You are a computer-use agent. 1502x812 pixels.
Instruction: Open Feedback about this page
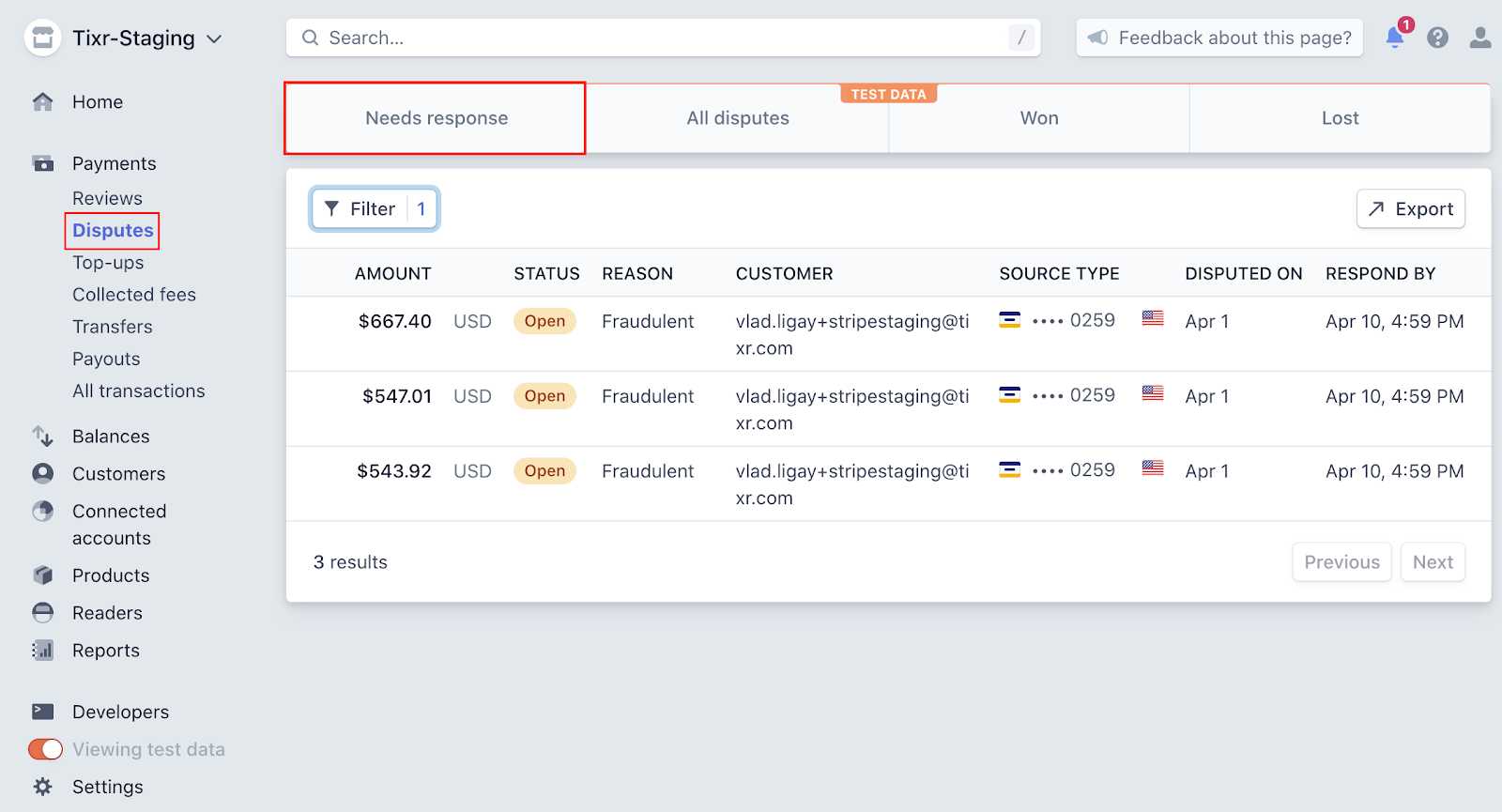1219,38
